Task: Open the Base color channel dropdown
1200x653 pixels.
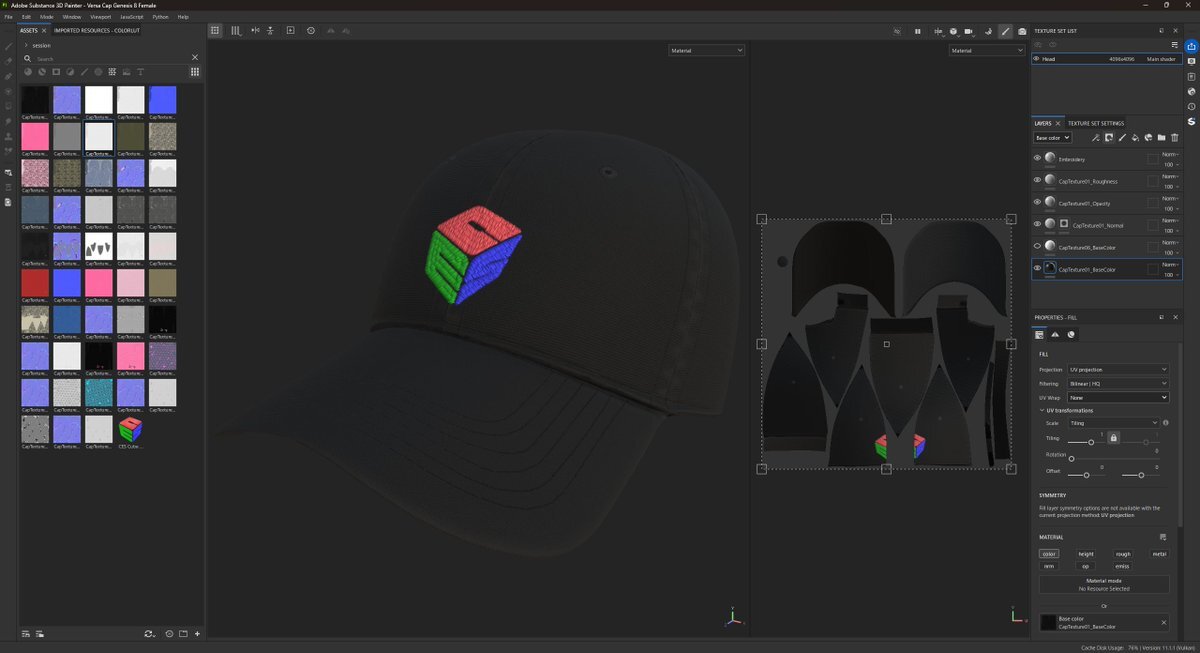Action: click(x=1053, y=138)
